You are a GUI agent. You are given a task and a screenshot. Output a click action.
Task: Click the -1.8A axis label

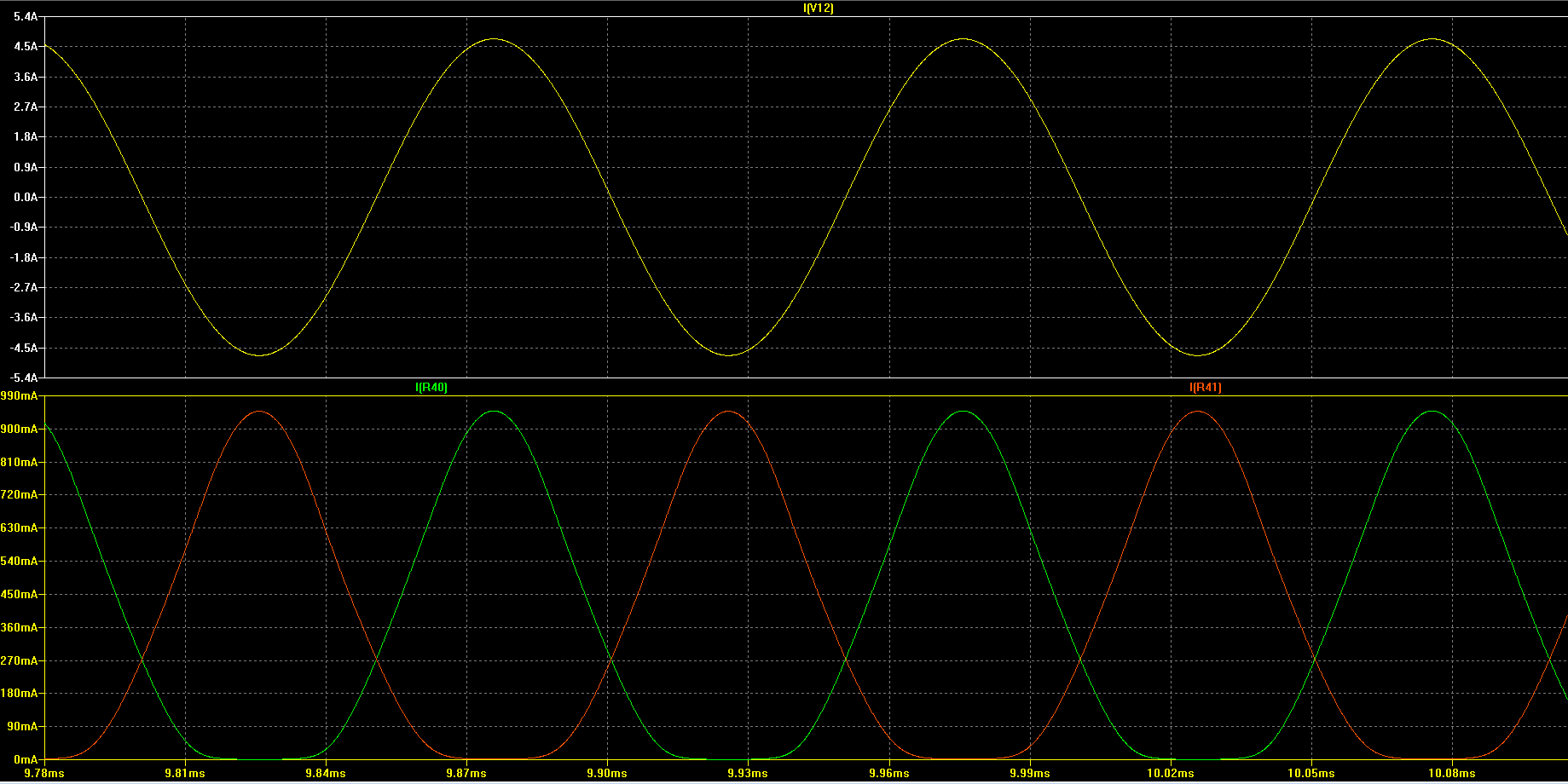tap(24, 257)
